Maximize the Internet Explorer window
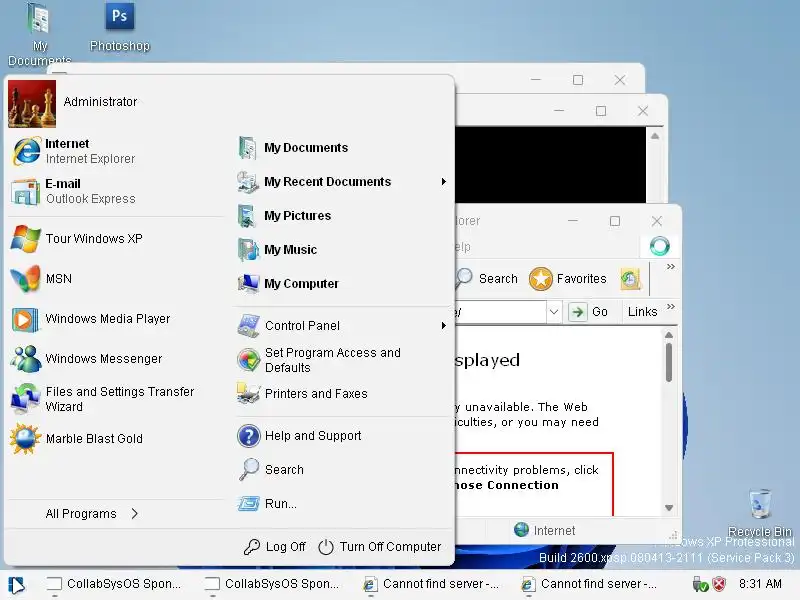 (x=615, y=221)
